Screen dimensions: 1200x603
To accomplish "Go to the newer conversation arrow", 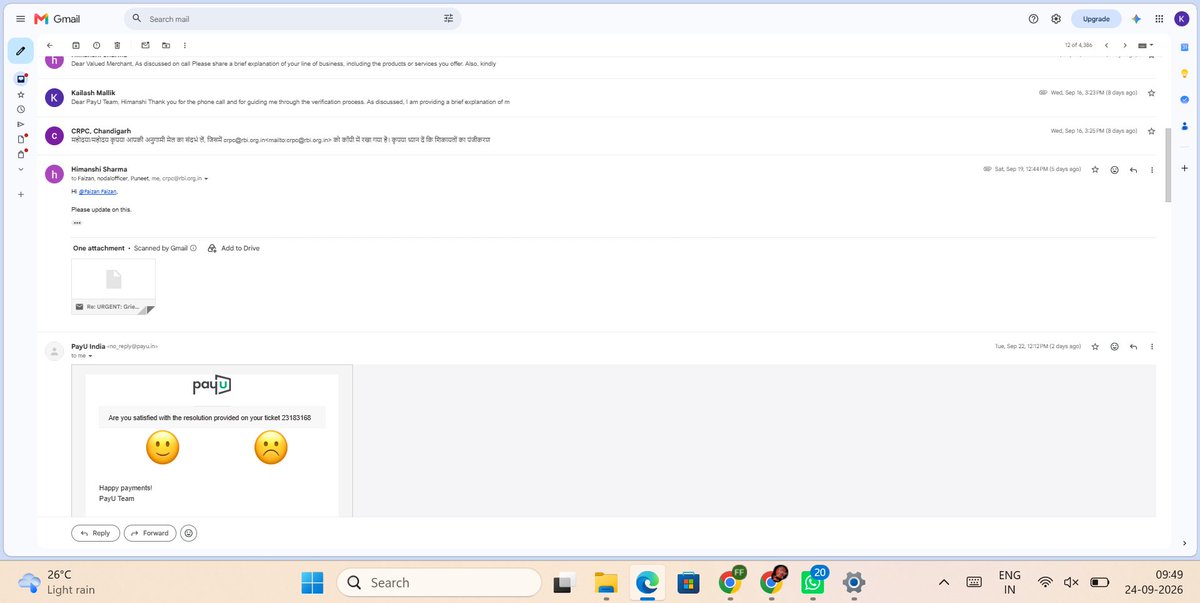I will [x=1106, y=45].
